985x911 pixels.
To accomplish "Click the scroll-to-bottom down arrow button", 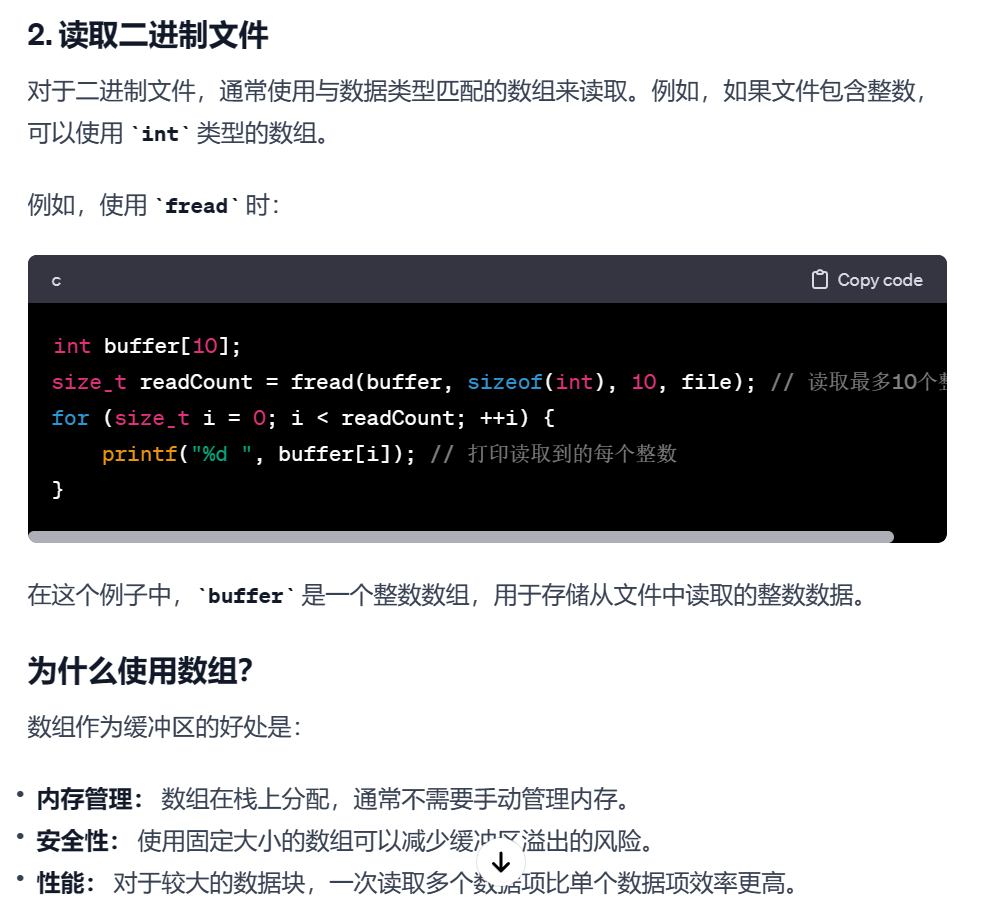I will [501, 863].
